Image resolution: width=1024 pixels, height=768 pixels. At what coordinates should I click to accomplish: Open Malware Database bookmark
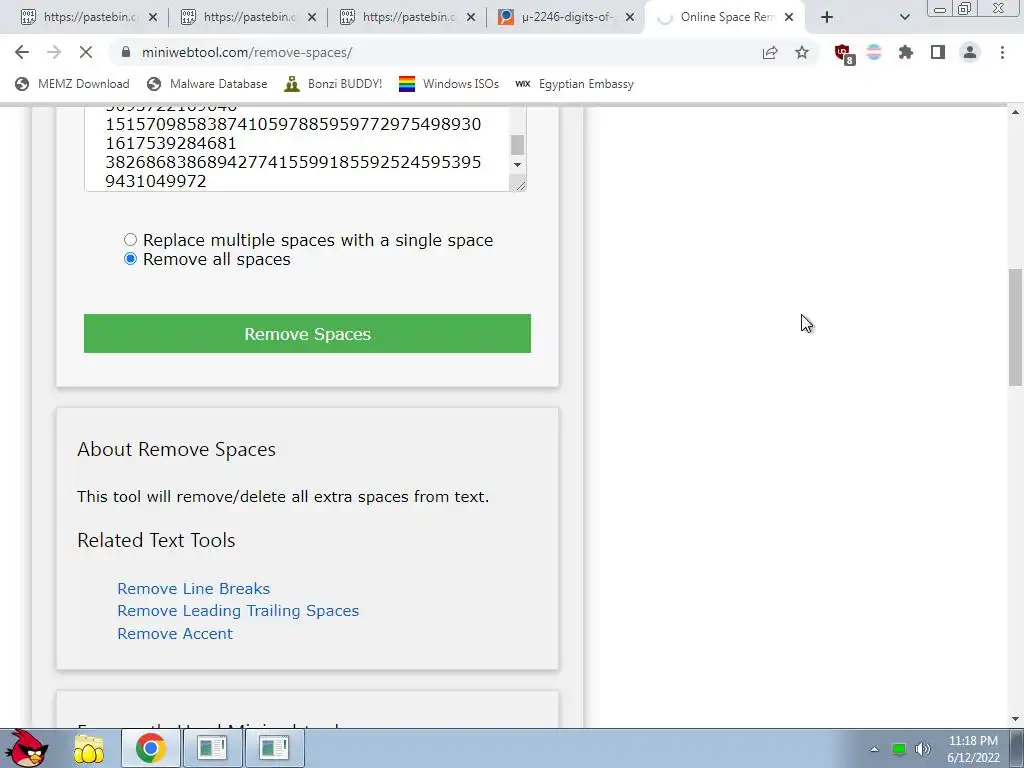point(208,84)
